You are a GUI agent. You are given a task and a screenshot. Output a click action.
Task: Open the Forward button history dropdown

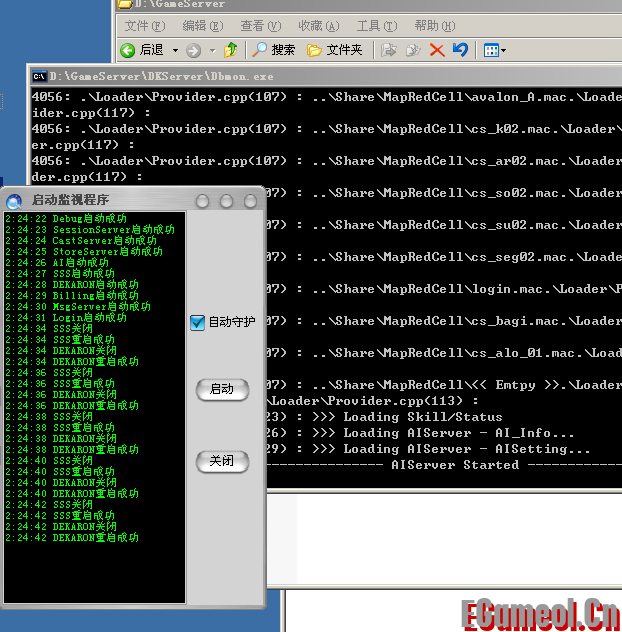click(211, 50)
